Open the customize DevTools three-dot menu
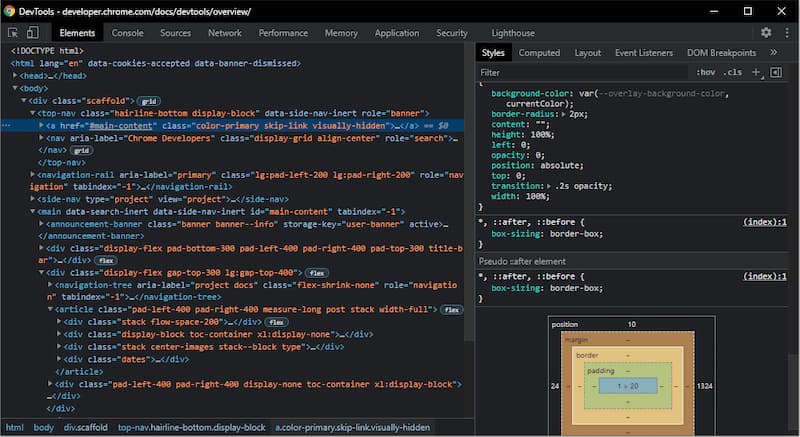The image size is (800, 437). pos(787,33)
